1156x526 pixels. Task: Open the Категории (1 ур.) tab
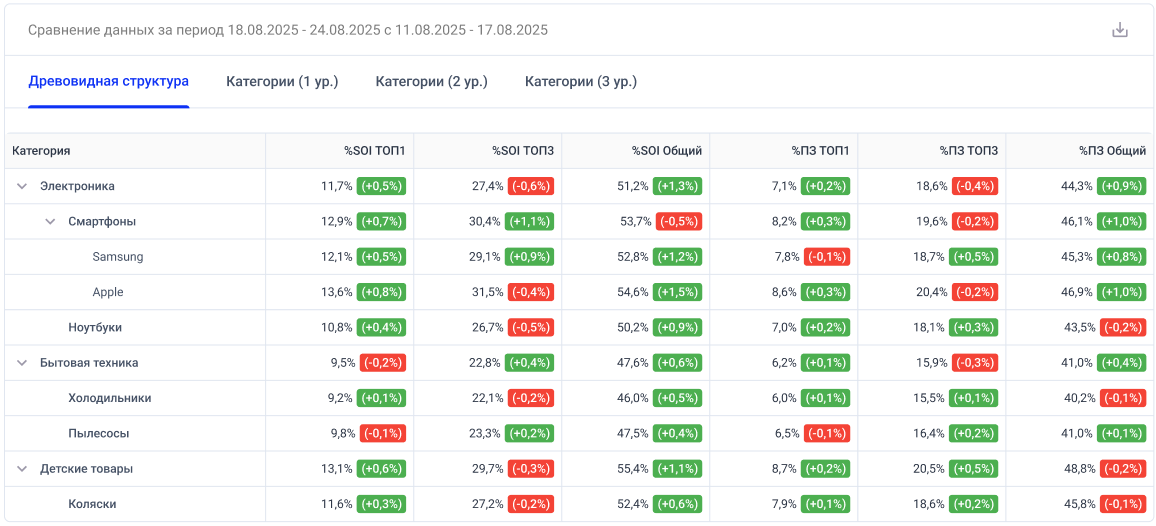point(282,81)
